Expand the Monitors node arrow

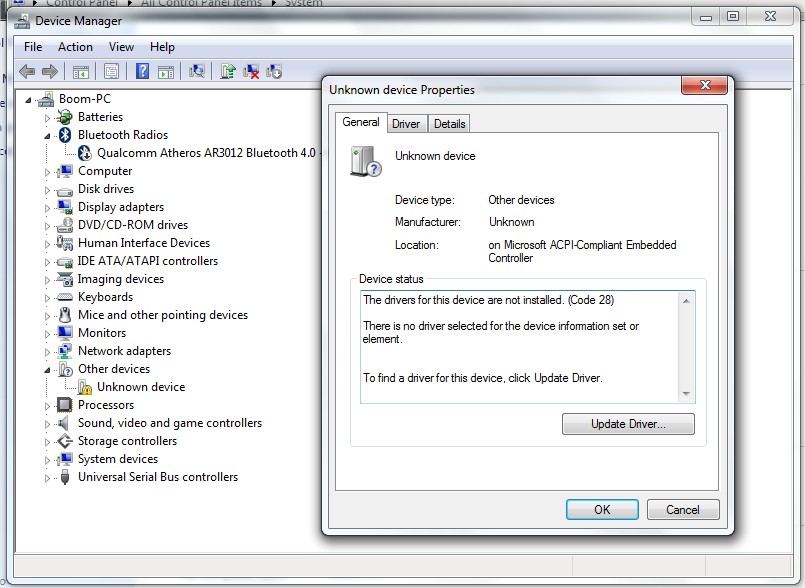[47, 334]
